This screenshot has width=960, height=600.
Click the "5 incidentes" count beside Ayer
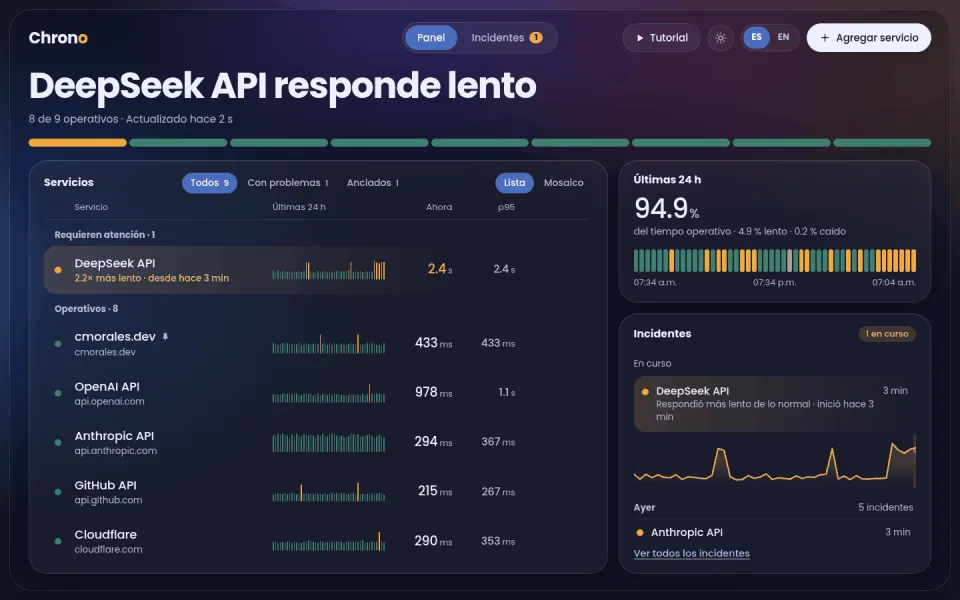[x=885, y=507]
